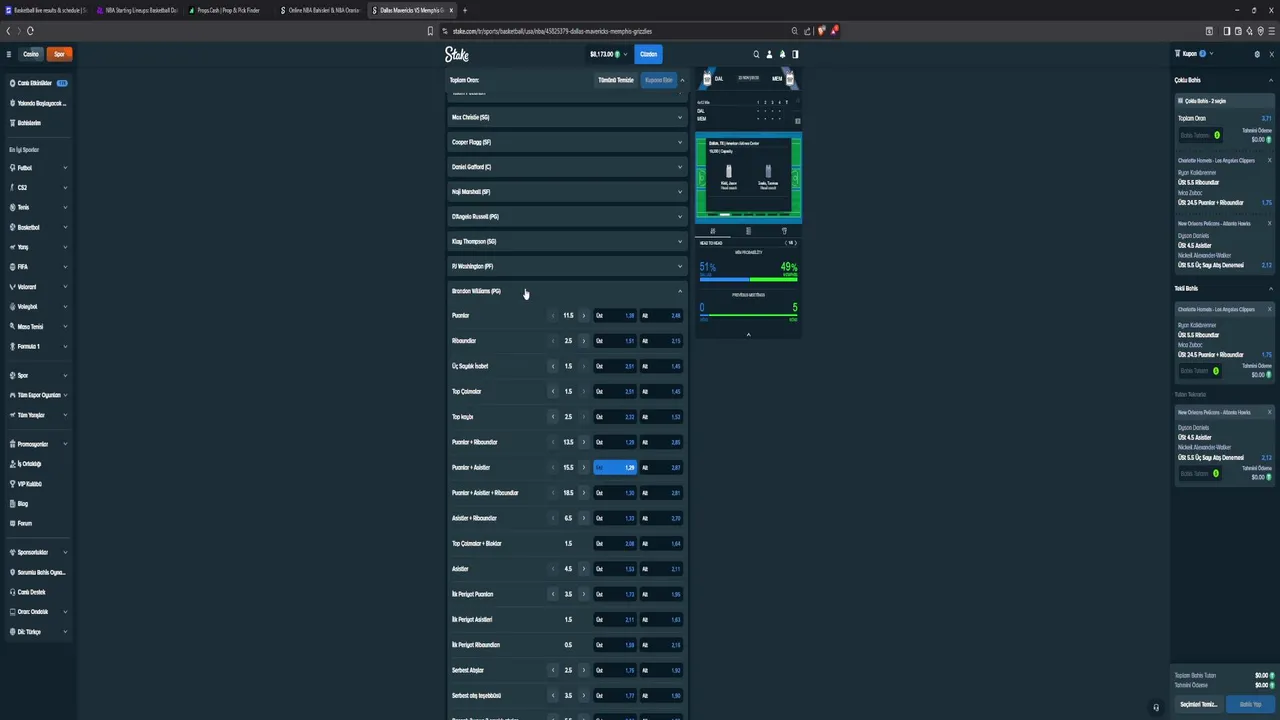
Task: Remove Charlotte Hornets bet from Tekli Bahis
Action: click(x=1270, y=309)
